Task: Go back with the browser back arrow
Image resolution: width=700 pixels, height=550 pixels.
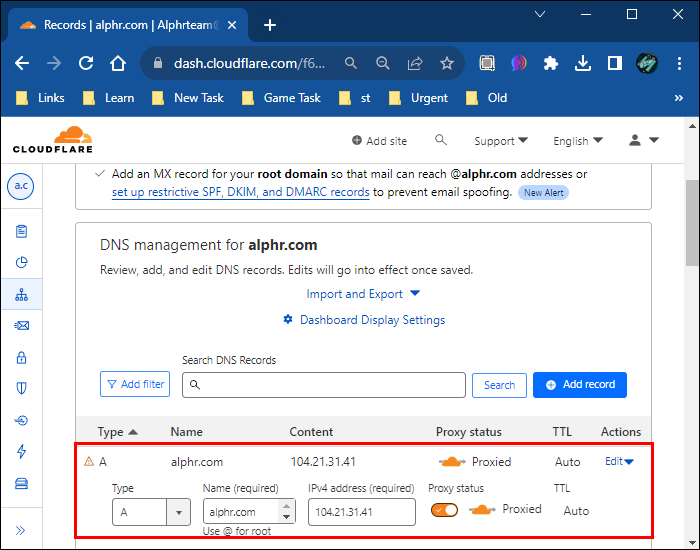Action: coord(22,63)
